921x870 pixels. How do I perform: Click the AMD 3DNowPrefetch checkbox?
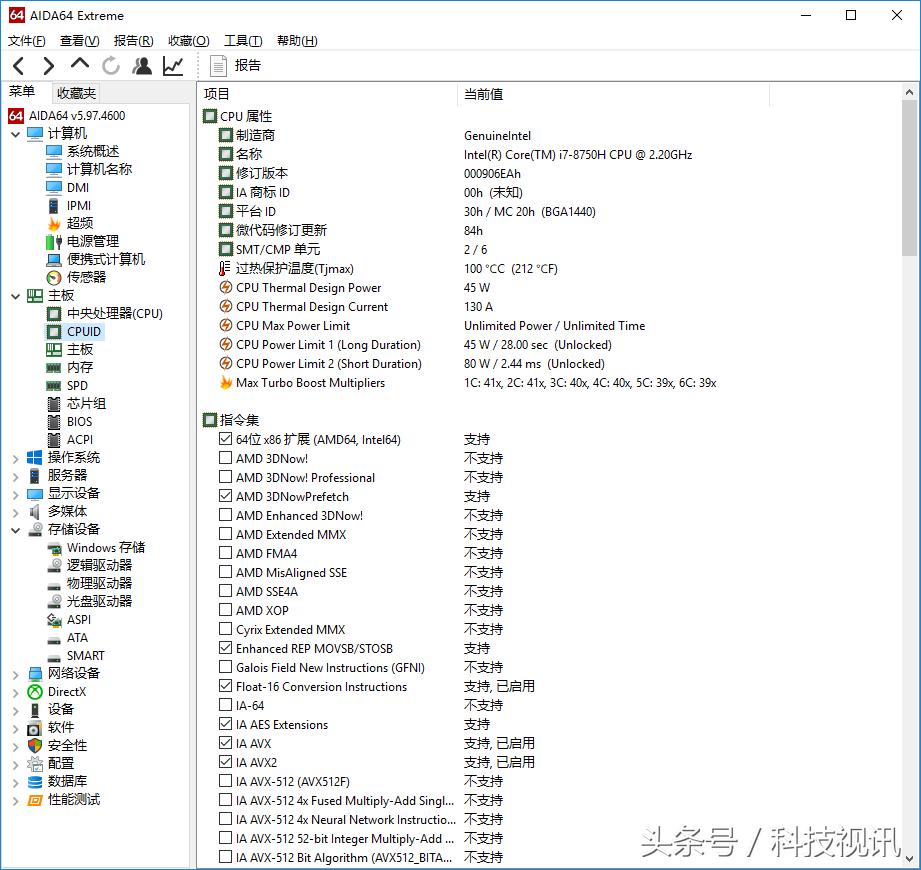click(225, 496)
